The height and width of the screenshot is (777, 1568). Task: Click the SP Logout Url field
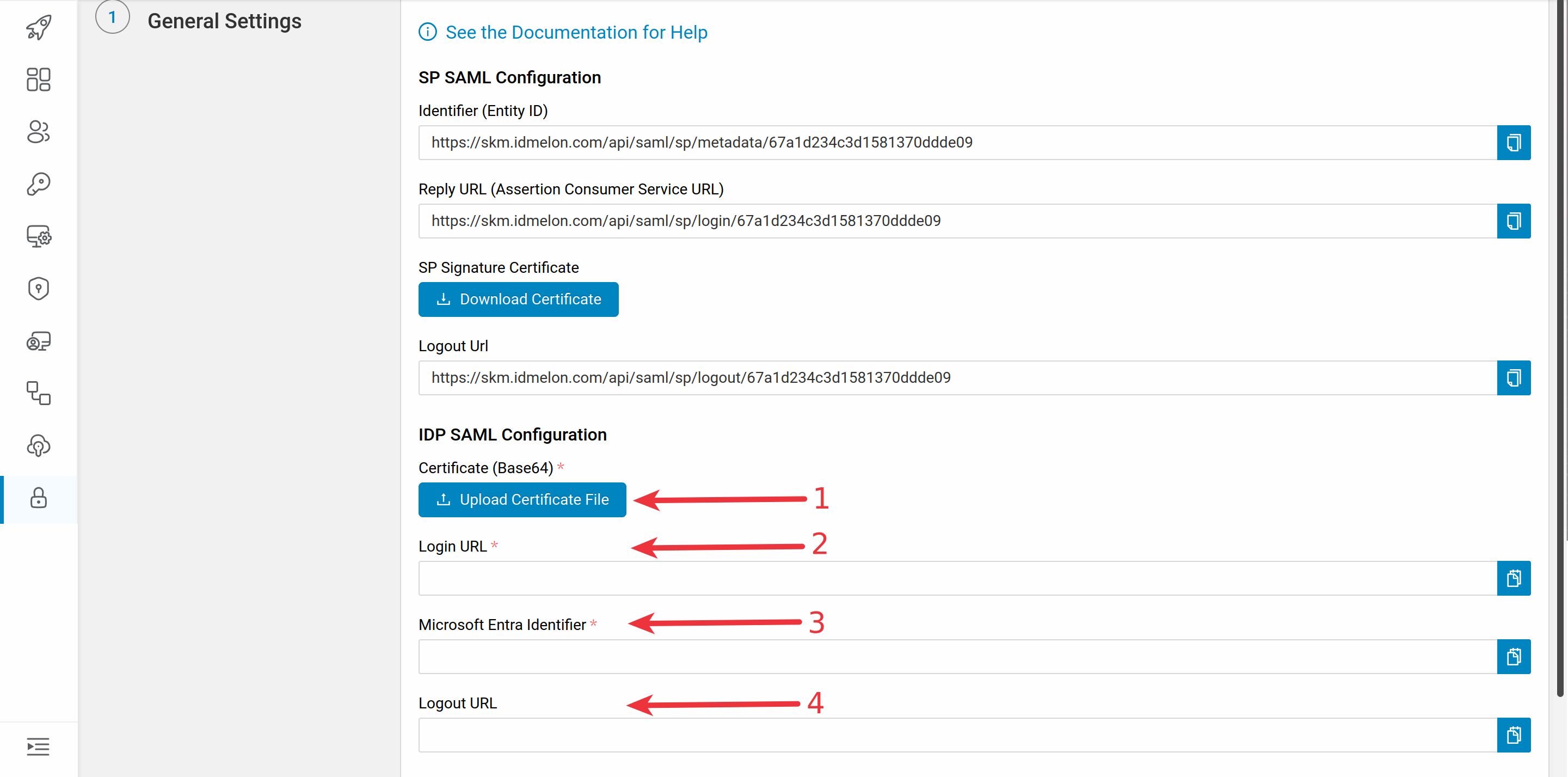click(x=957, y=378)
